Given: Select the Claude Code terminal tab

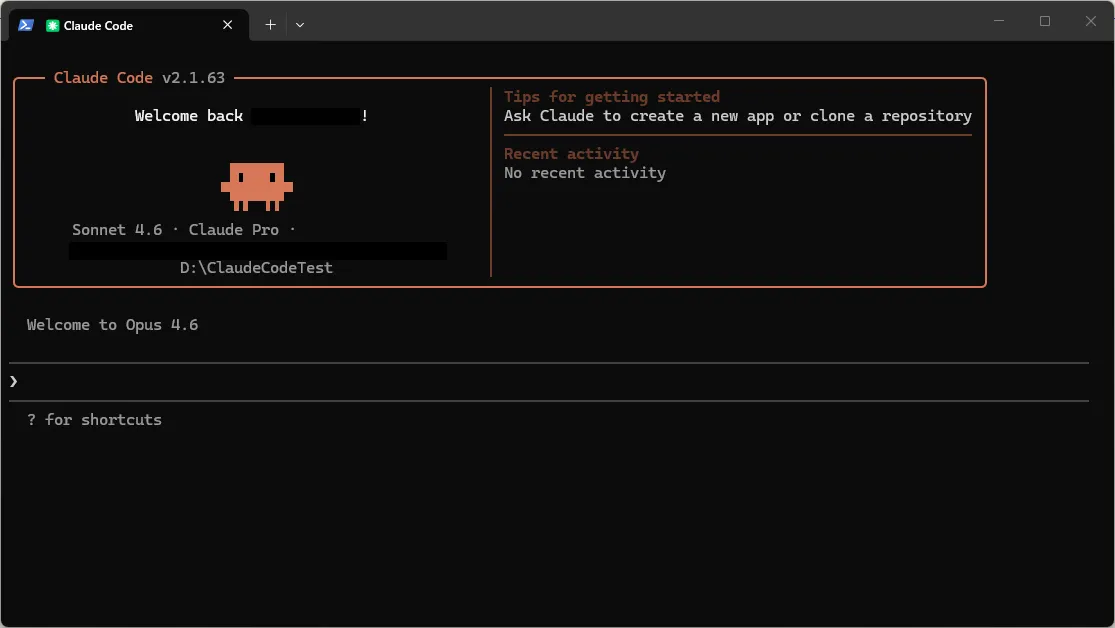Looking at the screenshot, I should click(129, 25).
